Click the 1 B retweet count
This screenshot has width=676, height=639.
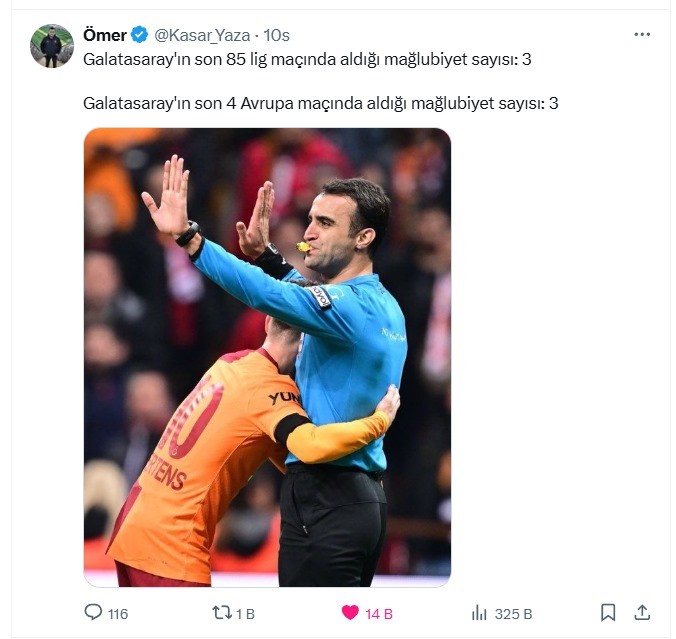(245, 614)
